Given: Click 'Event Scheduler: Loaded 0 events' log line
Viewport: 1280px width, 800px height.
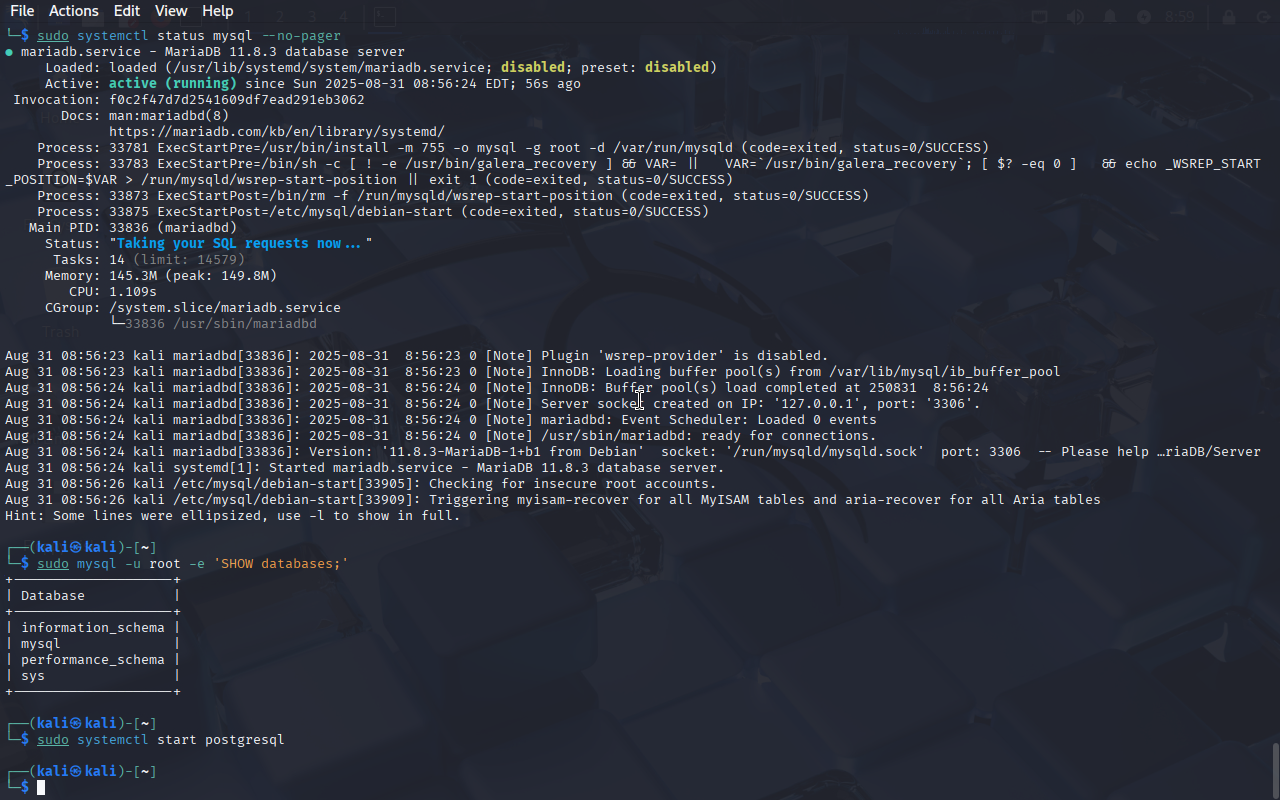Looking at the screenshot, I should pos(441,420).
